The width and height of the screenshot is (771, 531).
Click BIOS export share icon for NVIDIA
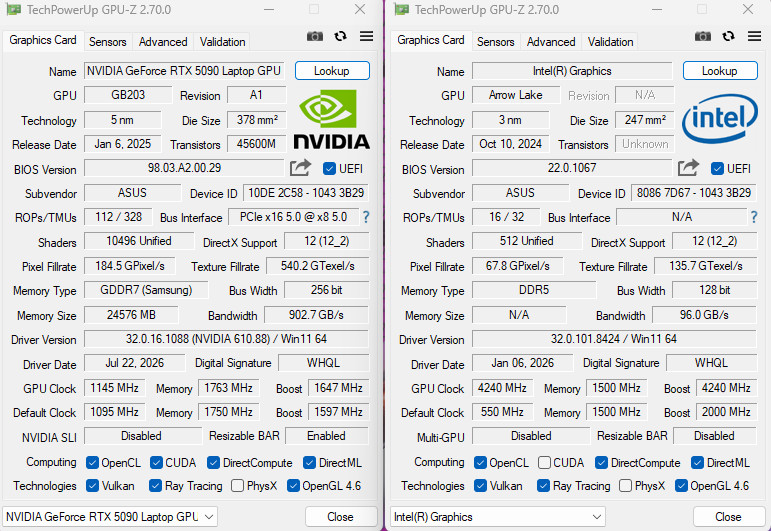[x=300, y=168]
